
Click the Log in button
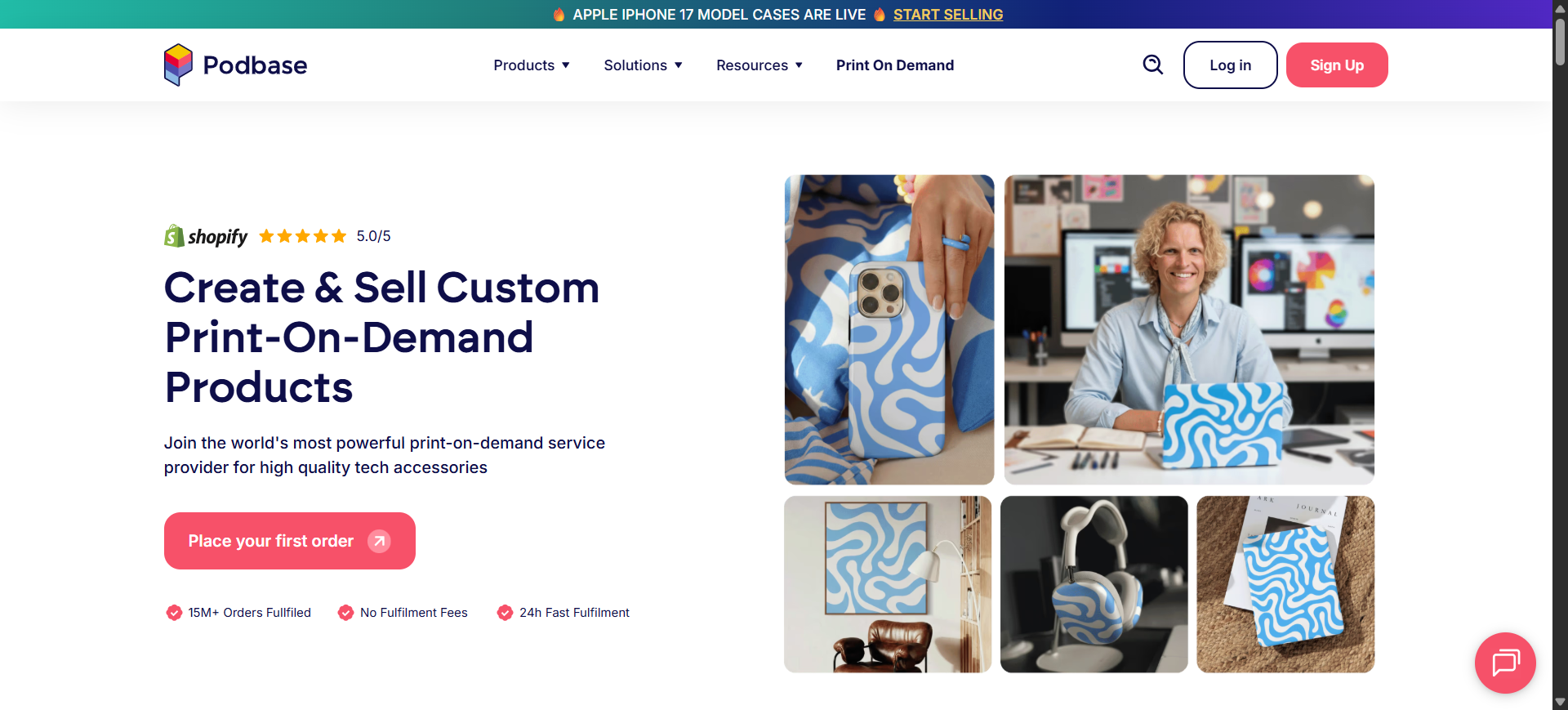(x=1230, y=65)
